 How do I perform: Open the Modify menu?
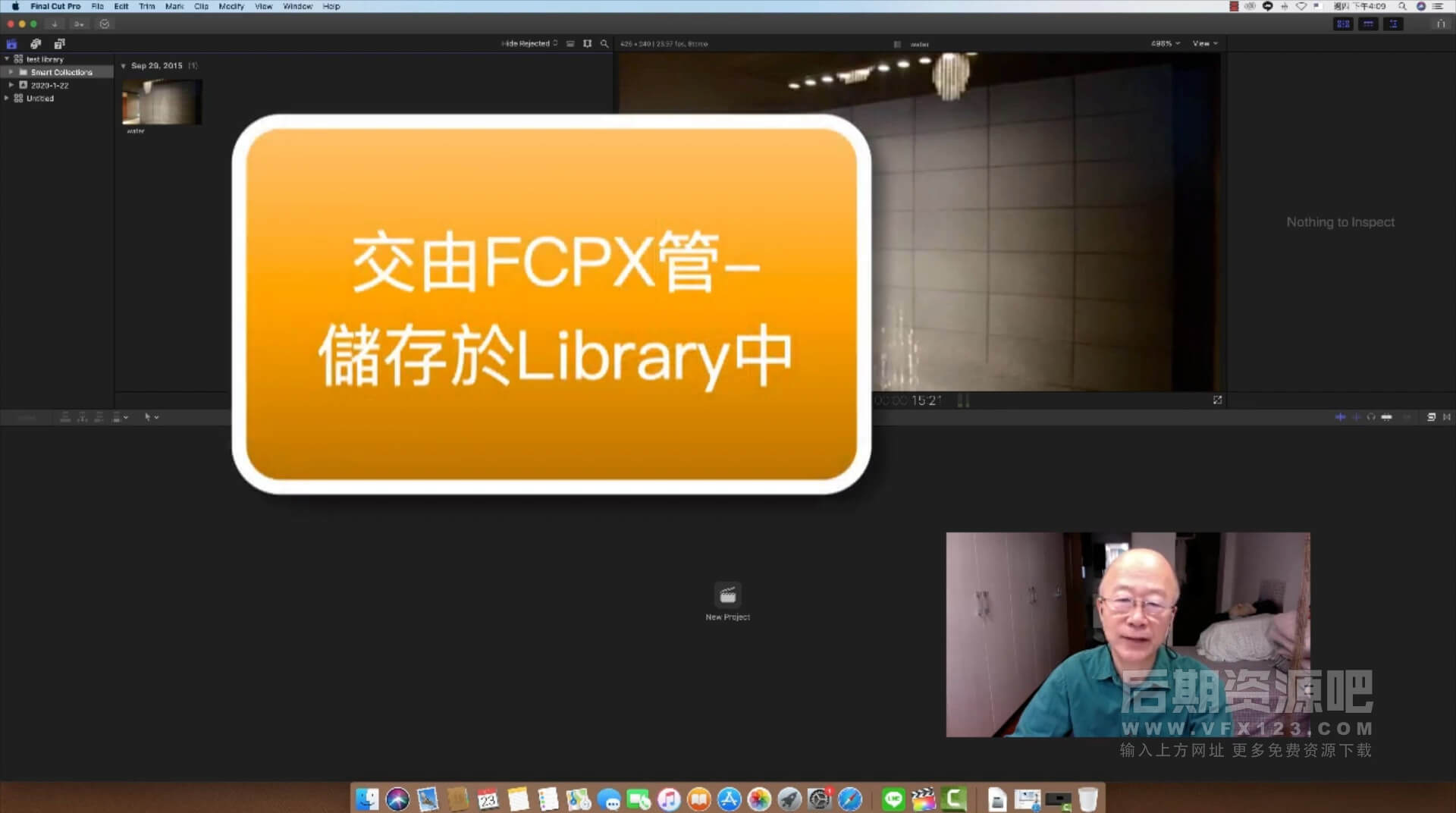click(231, 6)
